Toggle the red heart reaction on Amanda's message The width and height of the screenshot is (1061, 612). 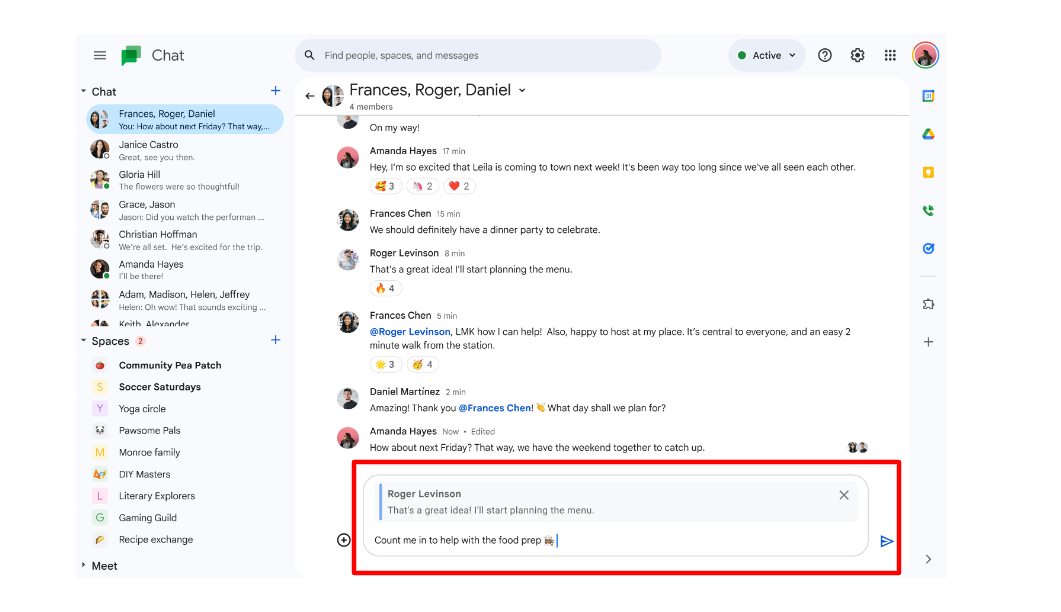click(x=458, y=186)
